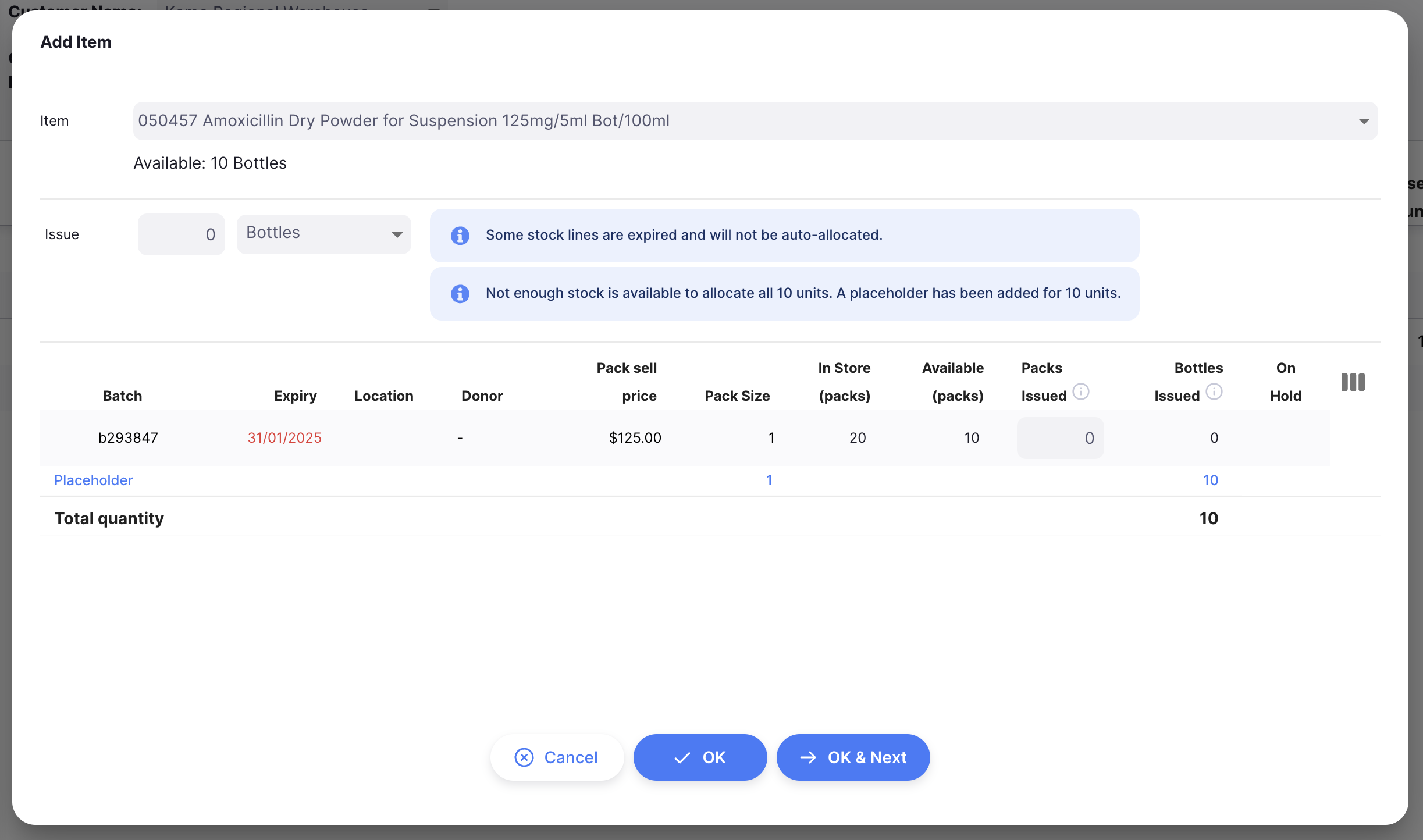Click the In Store value 20

coord(858,437)
